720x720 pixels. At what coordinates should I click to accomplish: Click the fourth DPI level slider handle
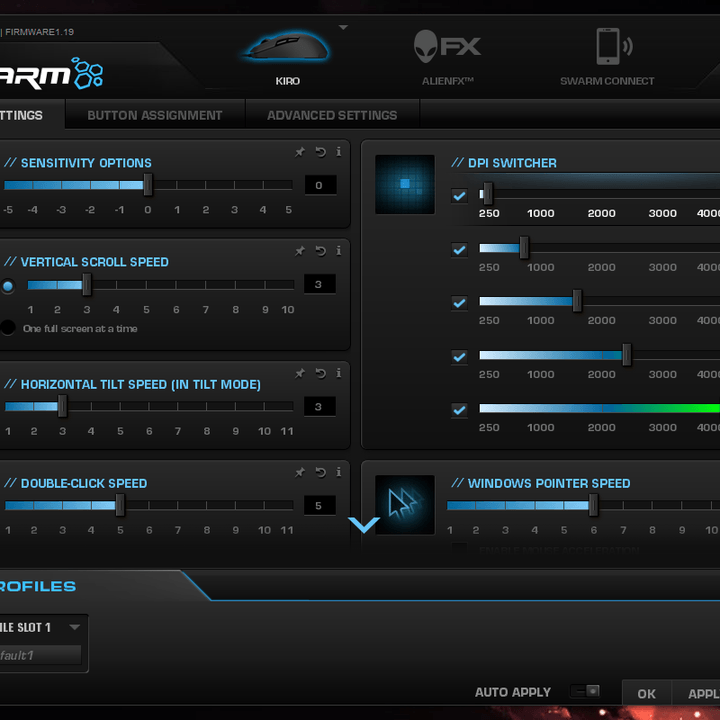tap(626, 355)
